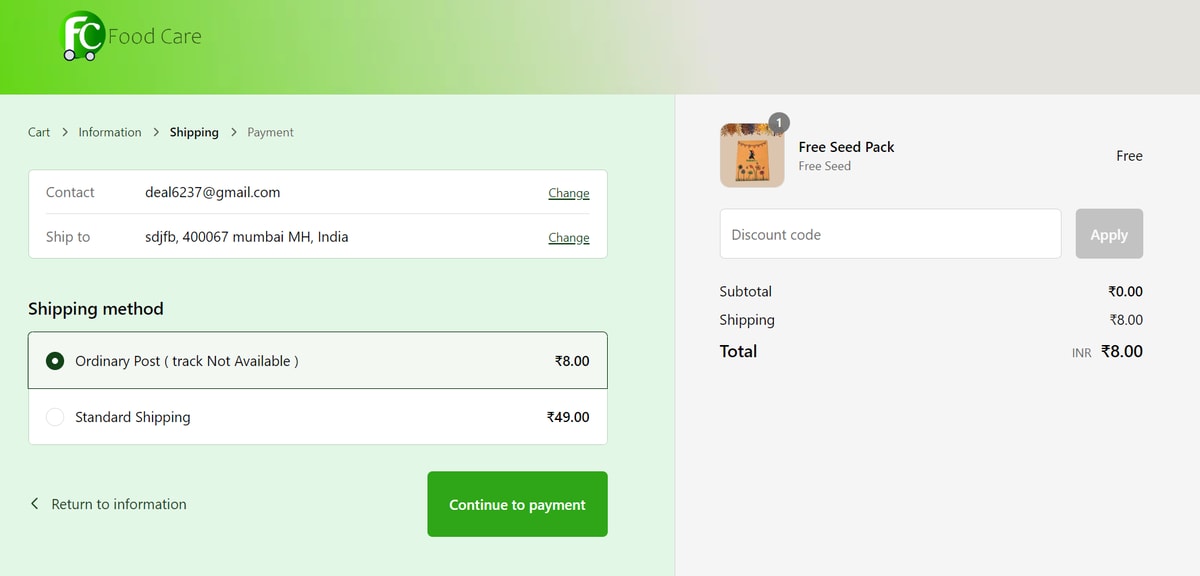Screen dimensions: 1200x576
Task: Click the Payment breadcrumb step
Action: (270, 132)
